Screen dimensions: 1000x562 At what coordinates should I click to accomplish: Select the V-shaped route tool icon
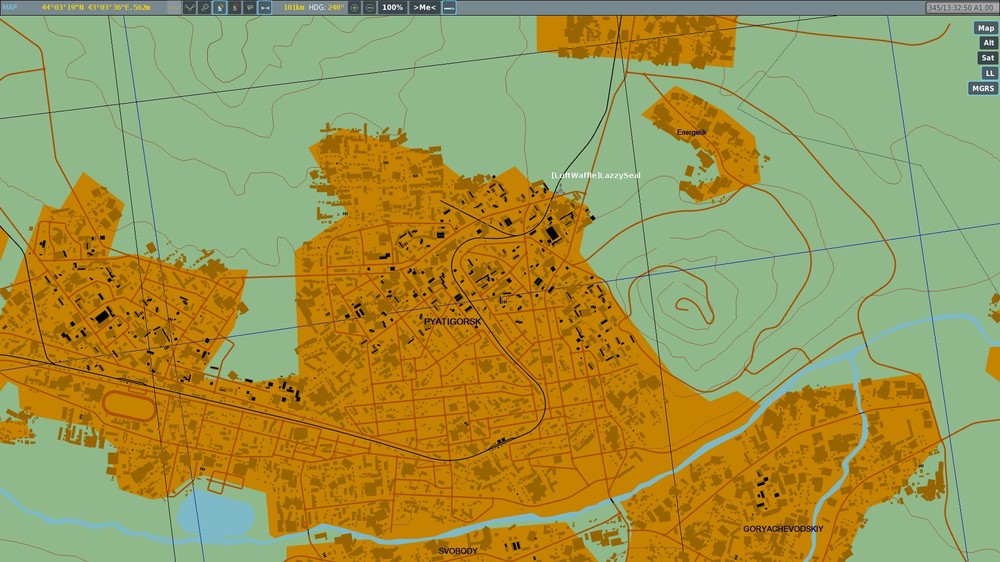(x=189, y=7)
